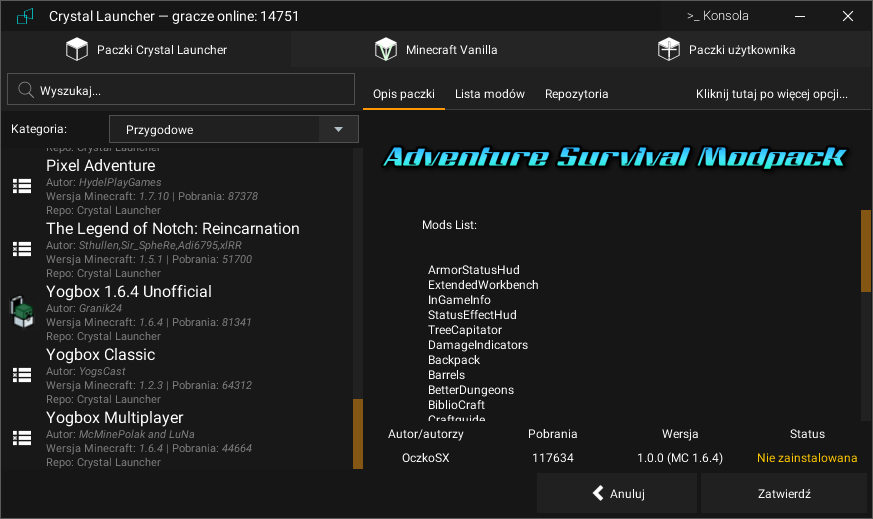
Task: Focus the Wyszukaj search field
Action: pyautogui.click(x=181, y=89)
